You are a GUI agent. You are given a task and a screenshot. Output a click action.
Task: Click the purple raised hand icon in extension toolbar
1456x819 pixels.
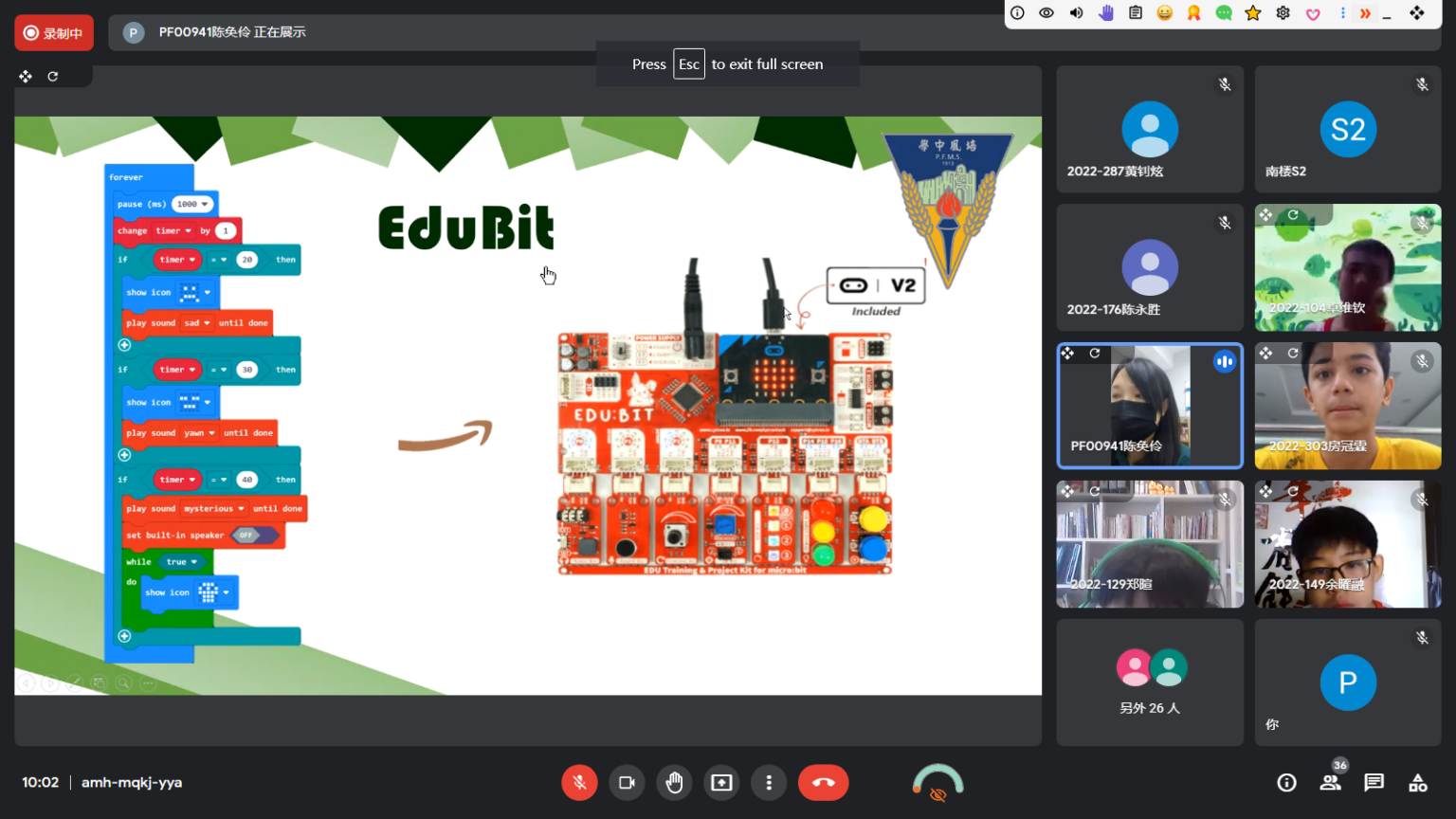click(x=1106, y=13)
